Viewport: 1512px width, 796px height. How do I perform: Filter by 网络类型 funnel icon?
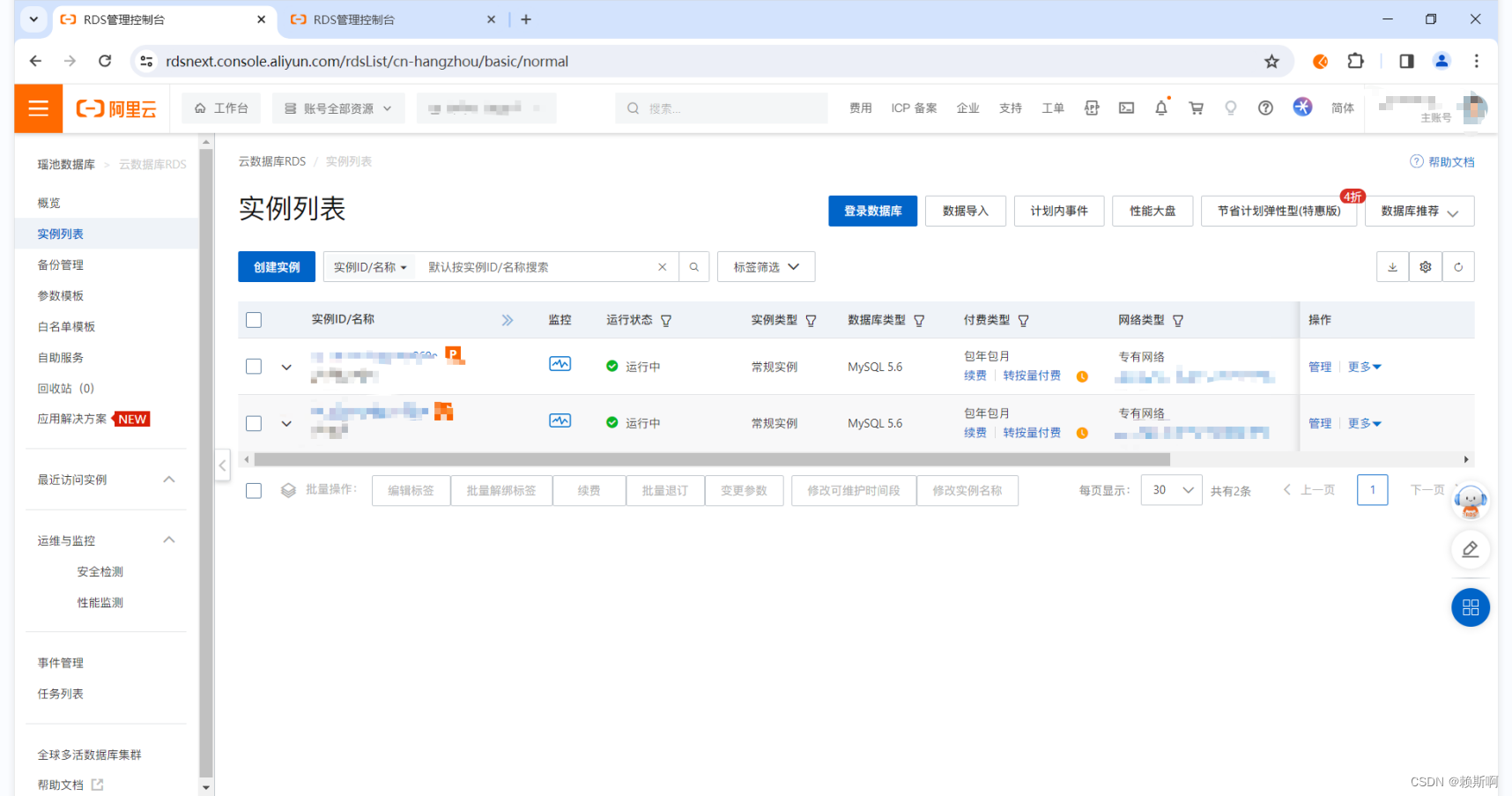[1178, 321]
